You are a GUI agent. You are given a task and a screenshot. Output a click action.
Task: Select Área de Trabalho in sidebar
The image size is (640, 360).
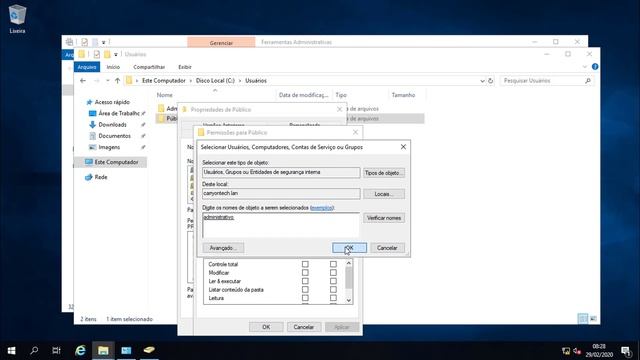[119, 113]
